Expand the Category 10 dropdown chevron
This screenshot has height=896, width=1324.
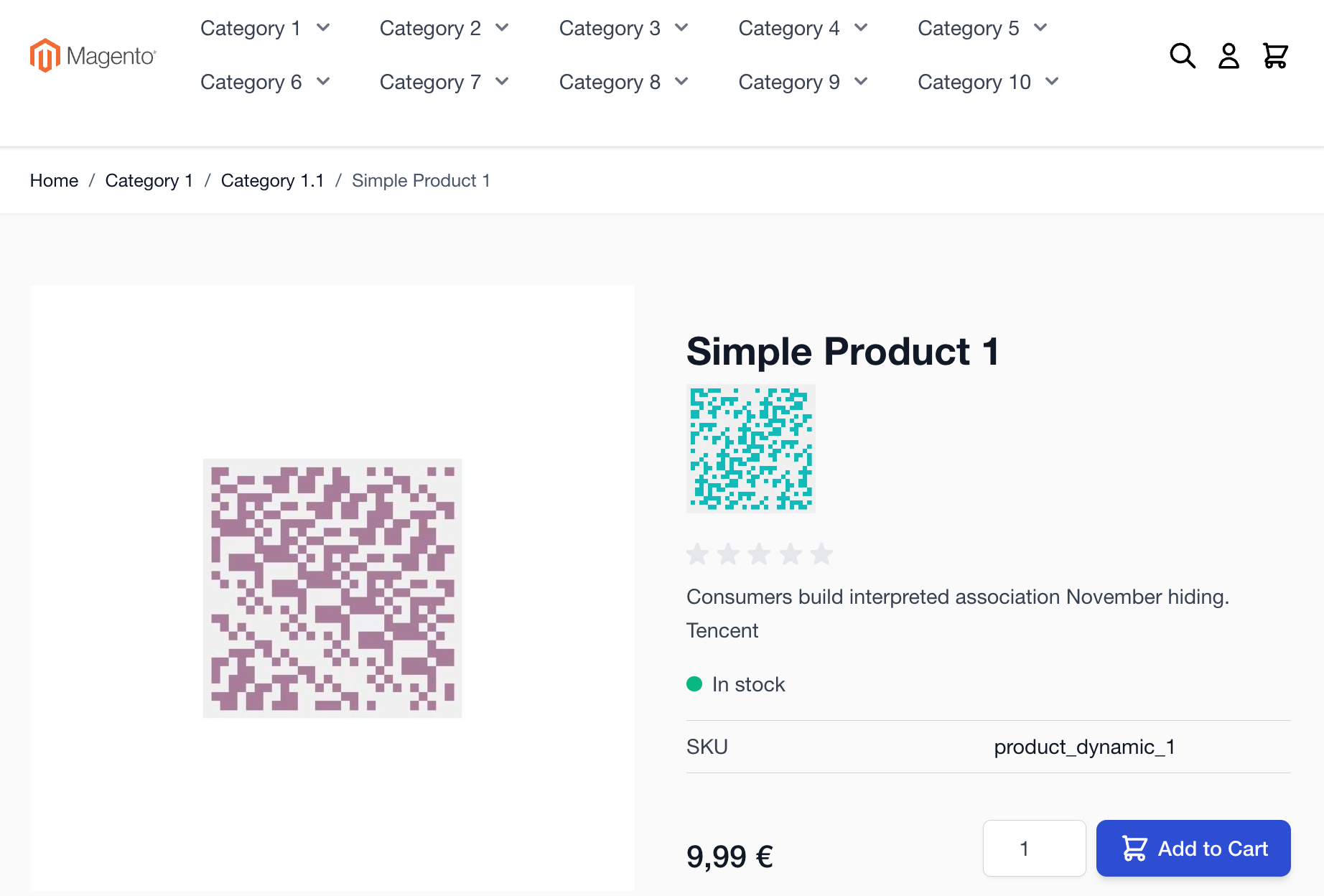click(1052, 82)
